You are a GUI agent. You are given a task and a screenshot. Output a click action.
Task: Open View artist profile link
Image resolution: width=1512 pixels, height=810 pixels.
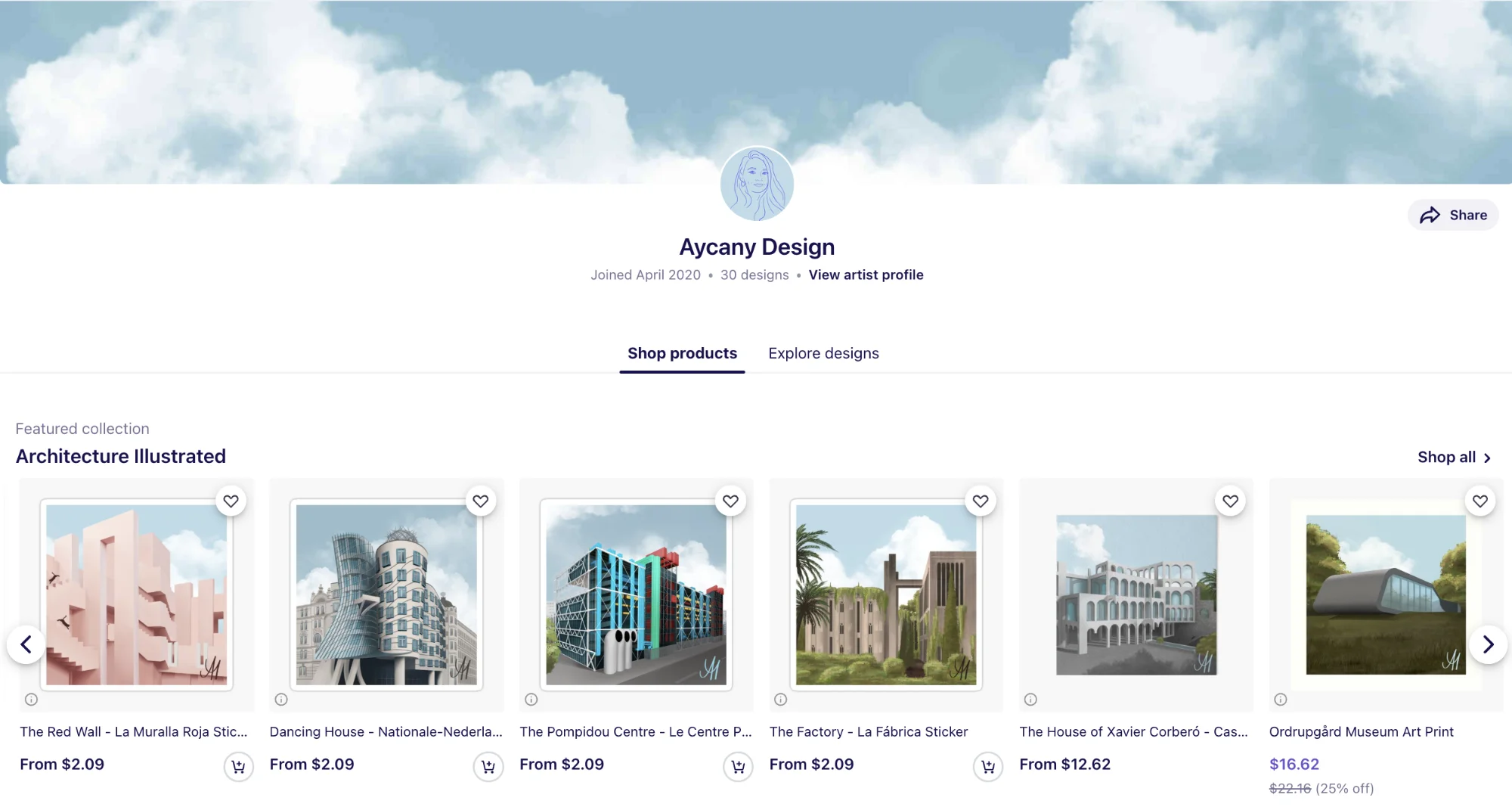tap(866, 275)
